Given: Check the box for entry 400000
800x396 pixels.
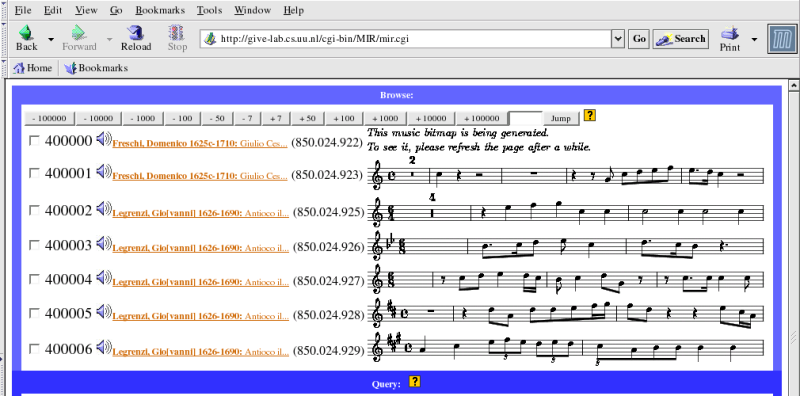Looking at the screenshot, I should pos(34,141).
